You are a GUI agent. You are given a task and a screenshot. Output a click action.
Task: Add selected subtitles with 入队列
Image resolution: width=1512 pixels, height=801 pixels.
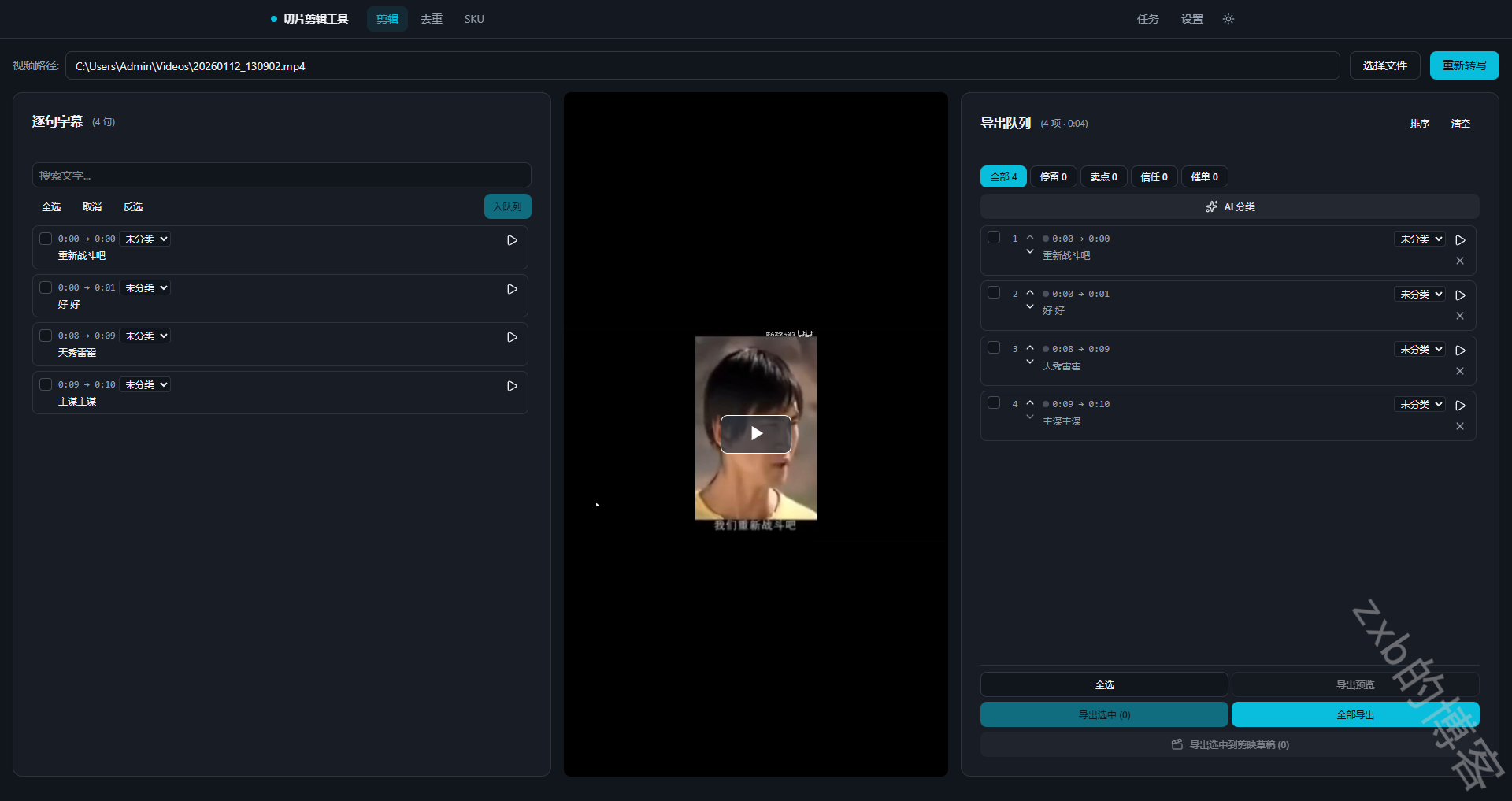pos(508,206)
